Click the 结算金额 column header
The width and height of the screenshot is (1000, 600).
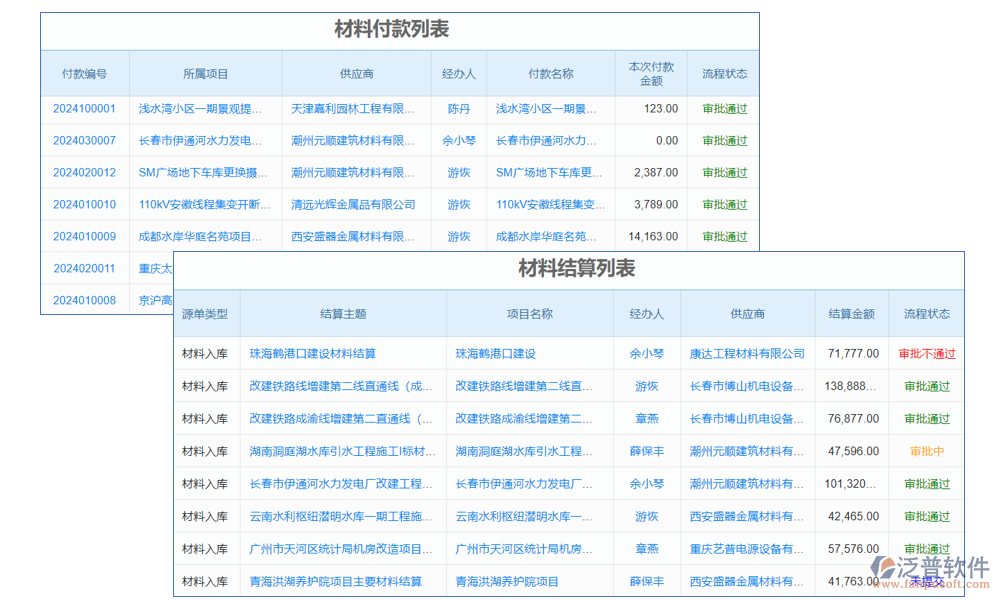(852, 313)
